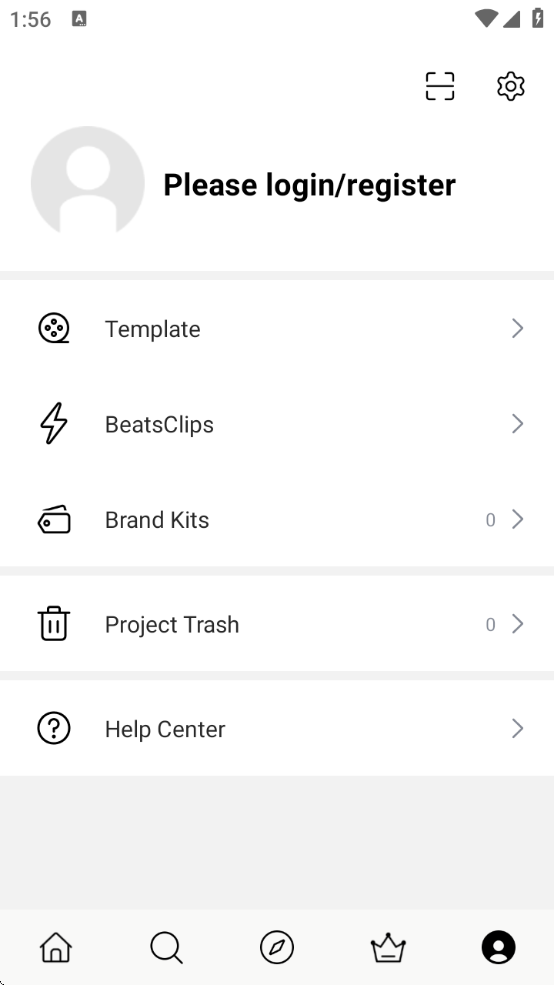Expand the Brand Kits row chevron

(518, 520)
